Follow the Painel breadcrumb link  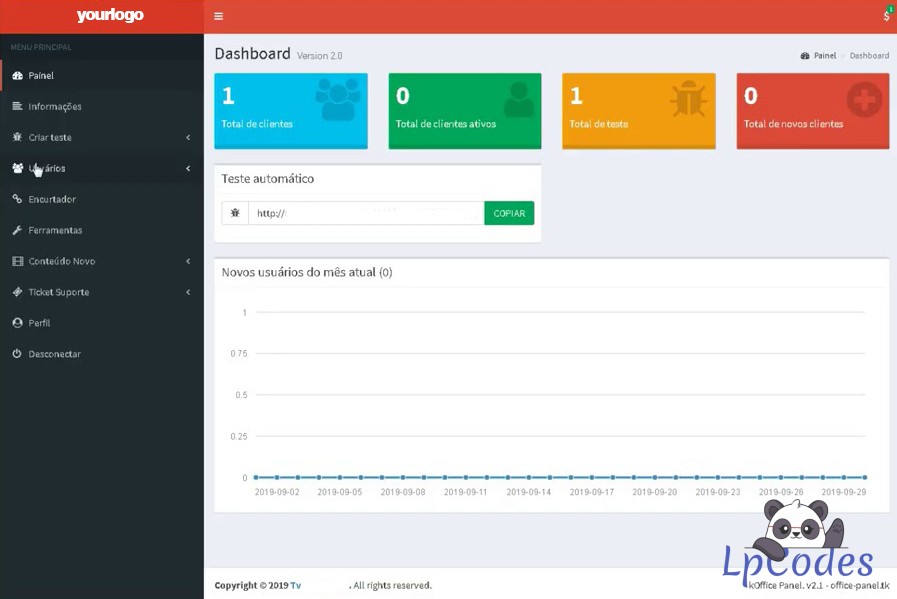pyautogui.click(x=824, y=56)
